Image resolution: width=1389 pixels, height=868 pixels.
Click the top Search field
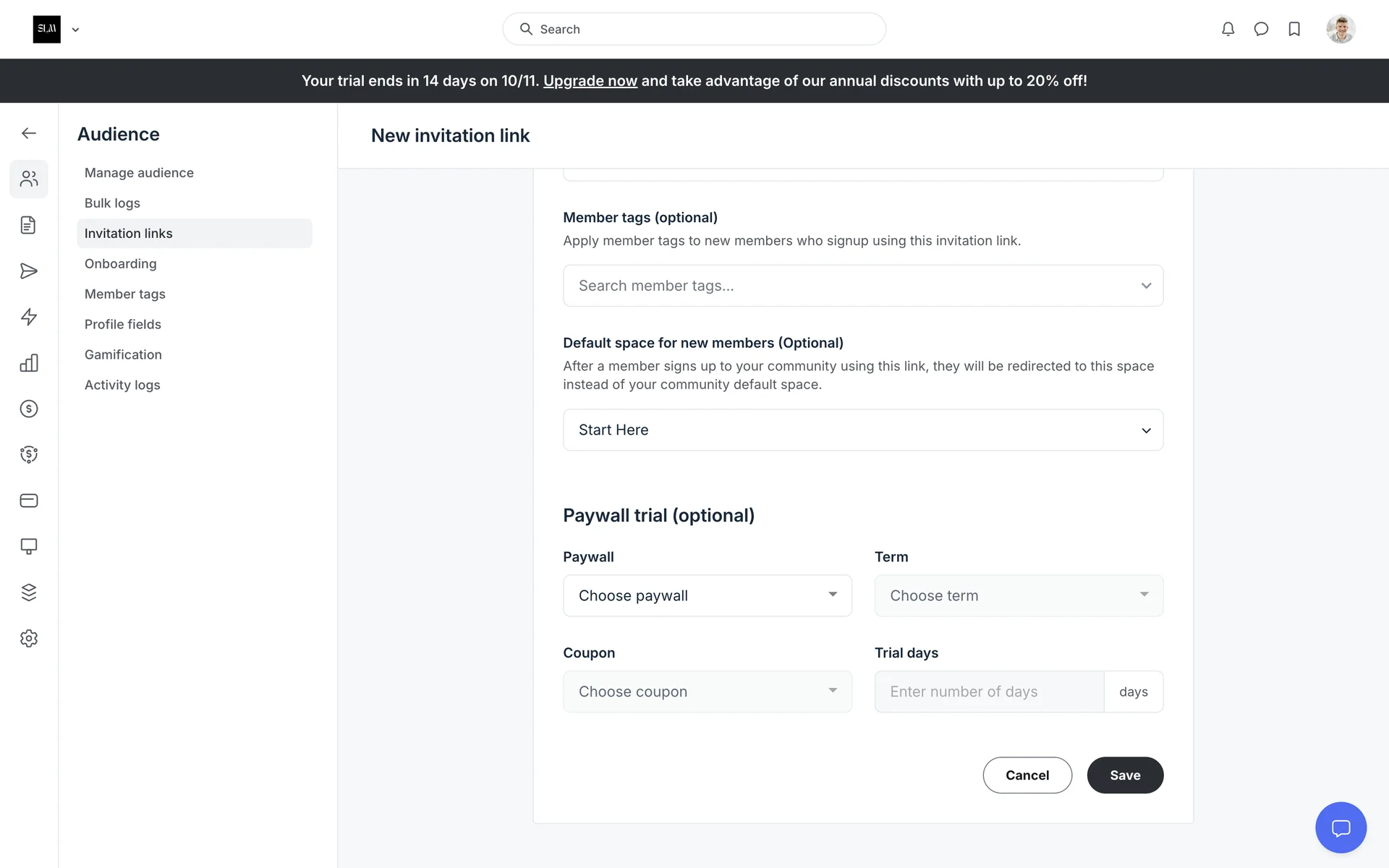[x=694, y=29]
